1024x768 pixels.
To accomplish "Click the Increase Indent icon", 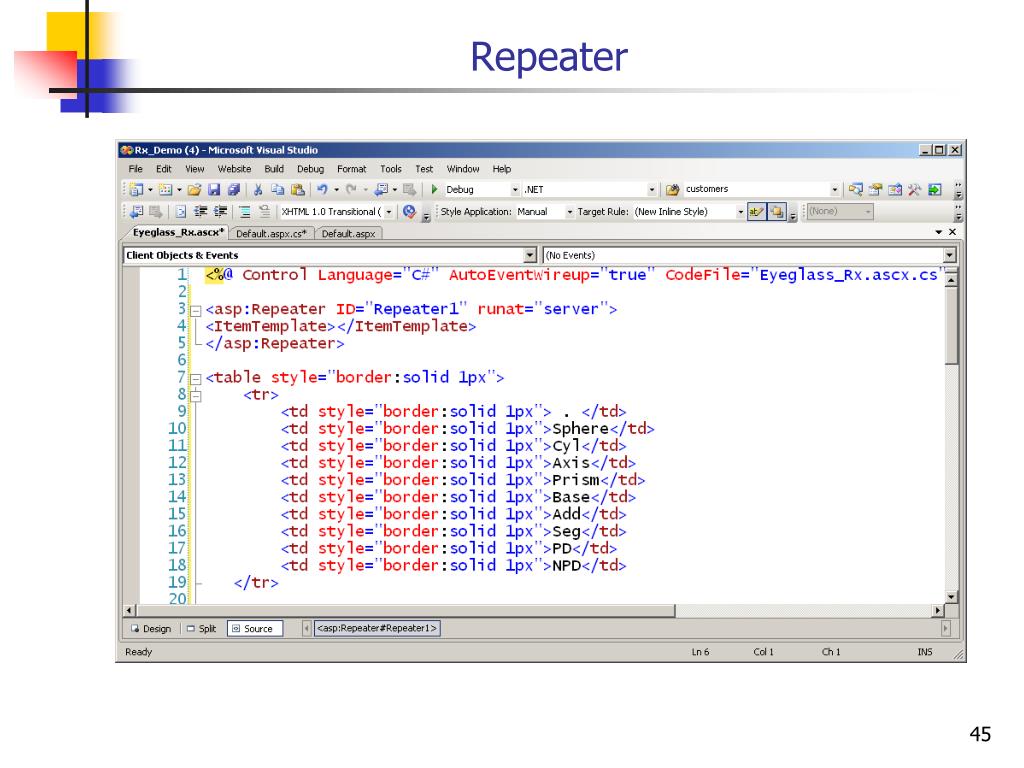I will [x=221, y=212].
